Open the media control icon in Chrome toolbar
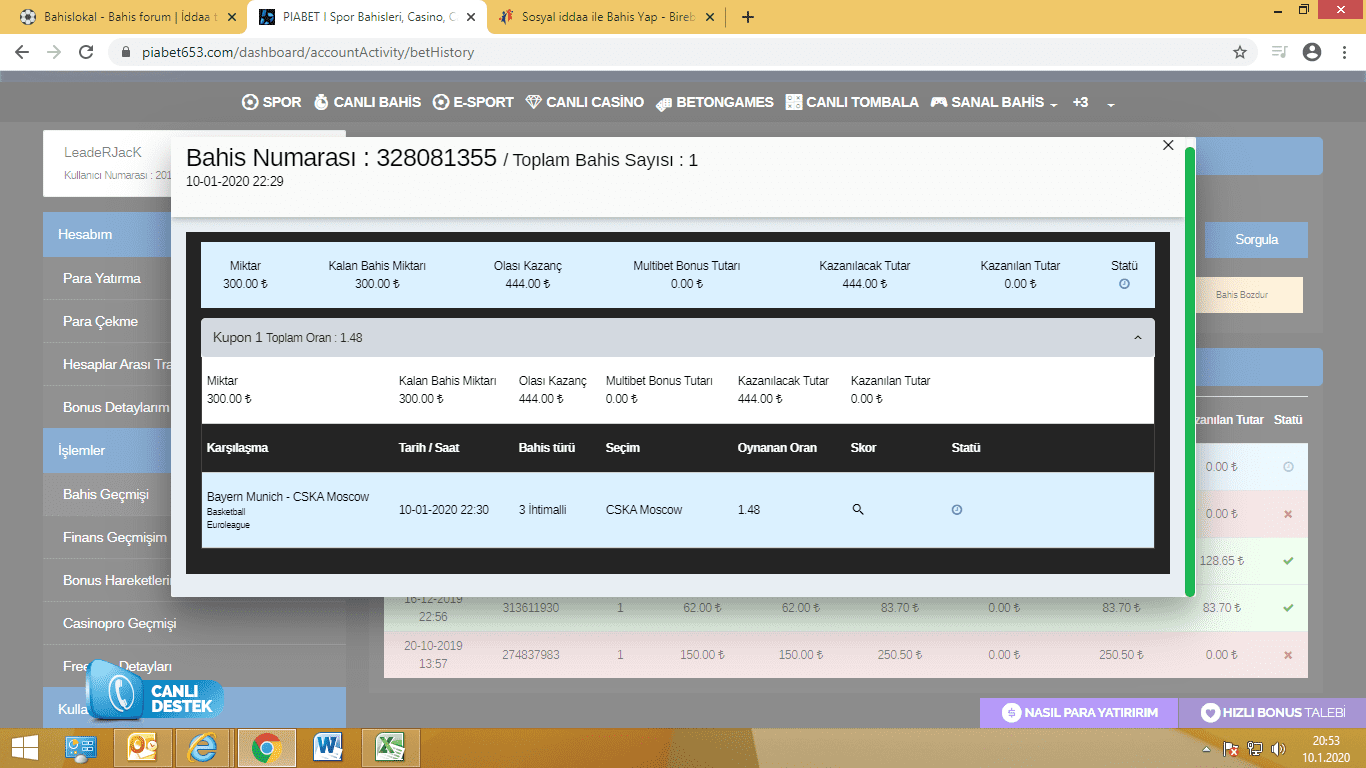Screen dimensions: 1366x768 pos(1279,52)
